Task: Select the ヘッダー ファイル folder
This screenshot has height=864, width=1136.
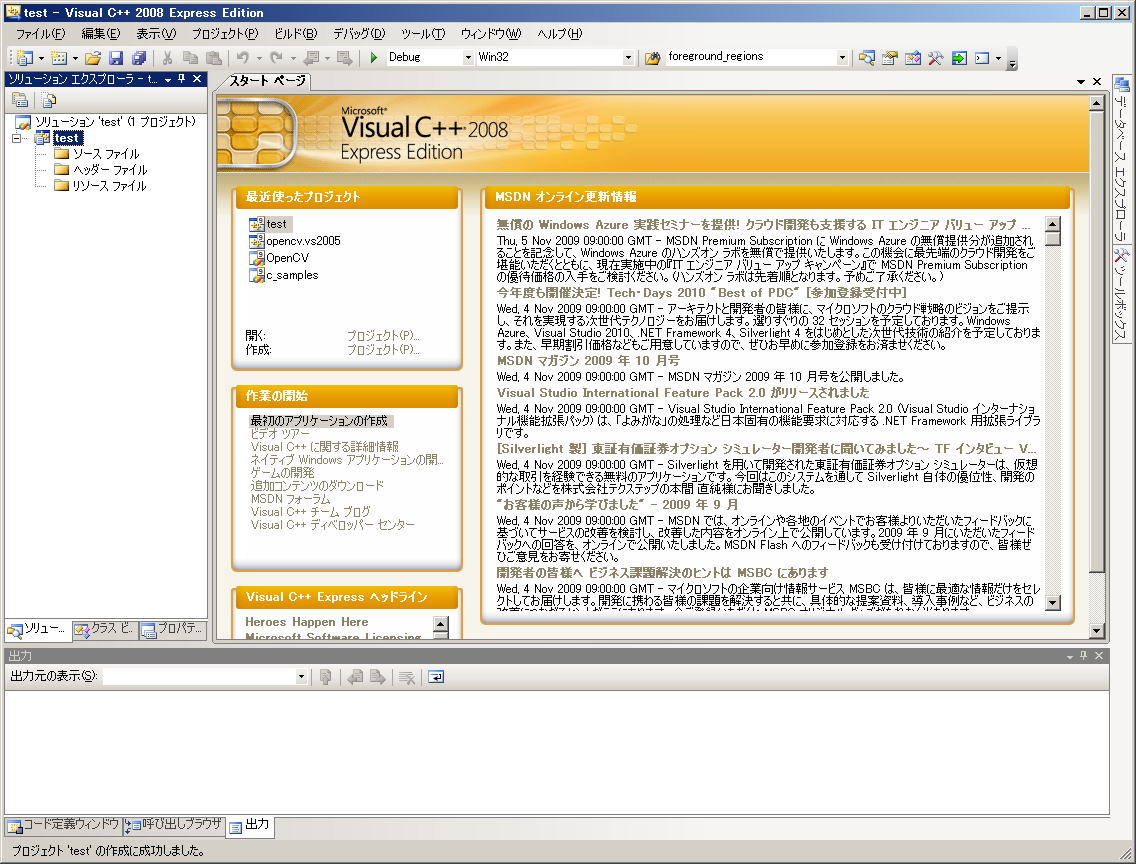Action: click(x=110, y=169)
